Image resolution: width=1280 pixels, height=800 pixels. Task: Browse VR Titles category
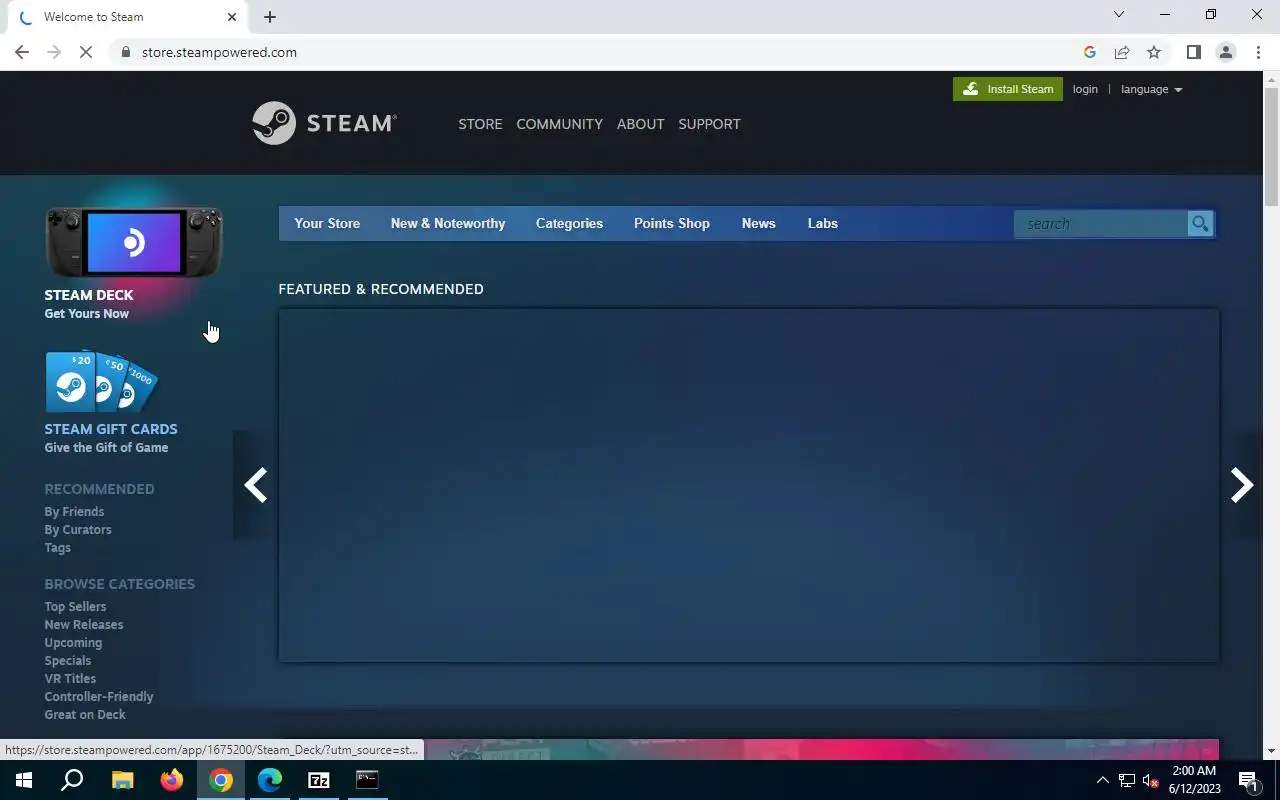coord(70,678)
